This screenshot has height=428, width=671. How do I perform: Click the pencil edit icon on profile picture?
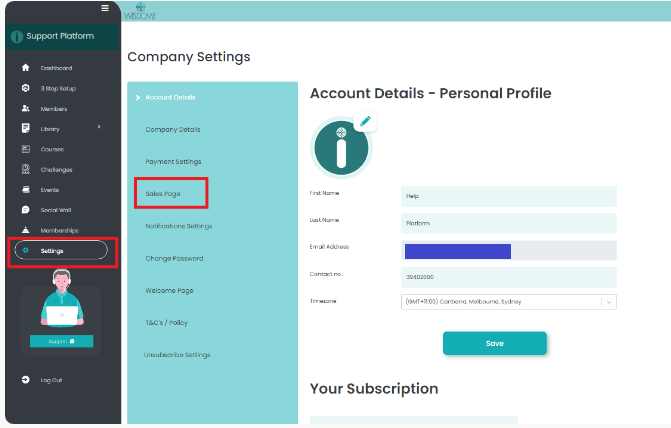pyautogui.click(x=365, y=122)
